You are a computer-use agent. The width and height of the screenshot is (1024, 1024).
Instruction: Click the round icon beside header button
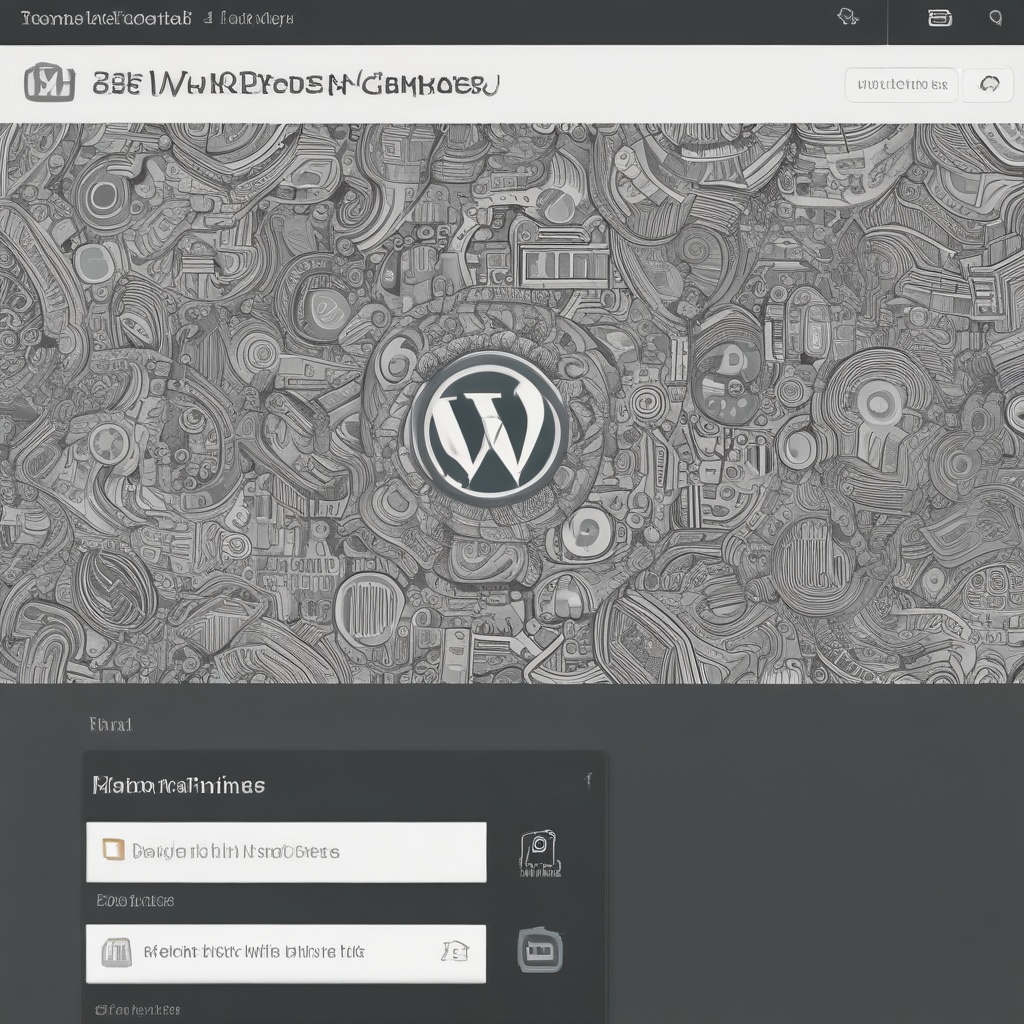pos(989,85)
